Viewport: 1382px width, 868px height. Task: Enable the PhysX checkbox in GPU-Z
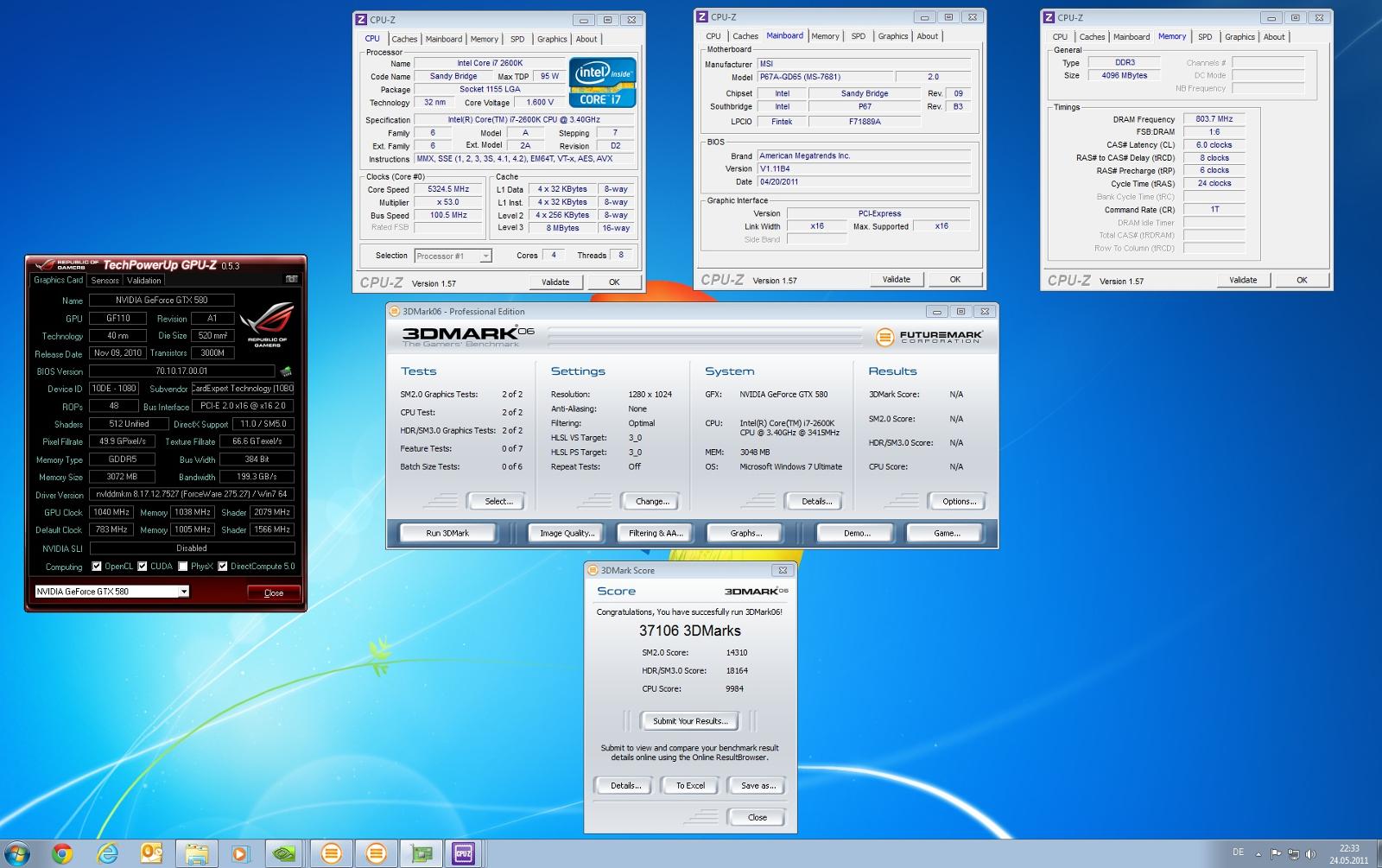coord(183,567)
